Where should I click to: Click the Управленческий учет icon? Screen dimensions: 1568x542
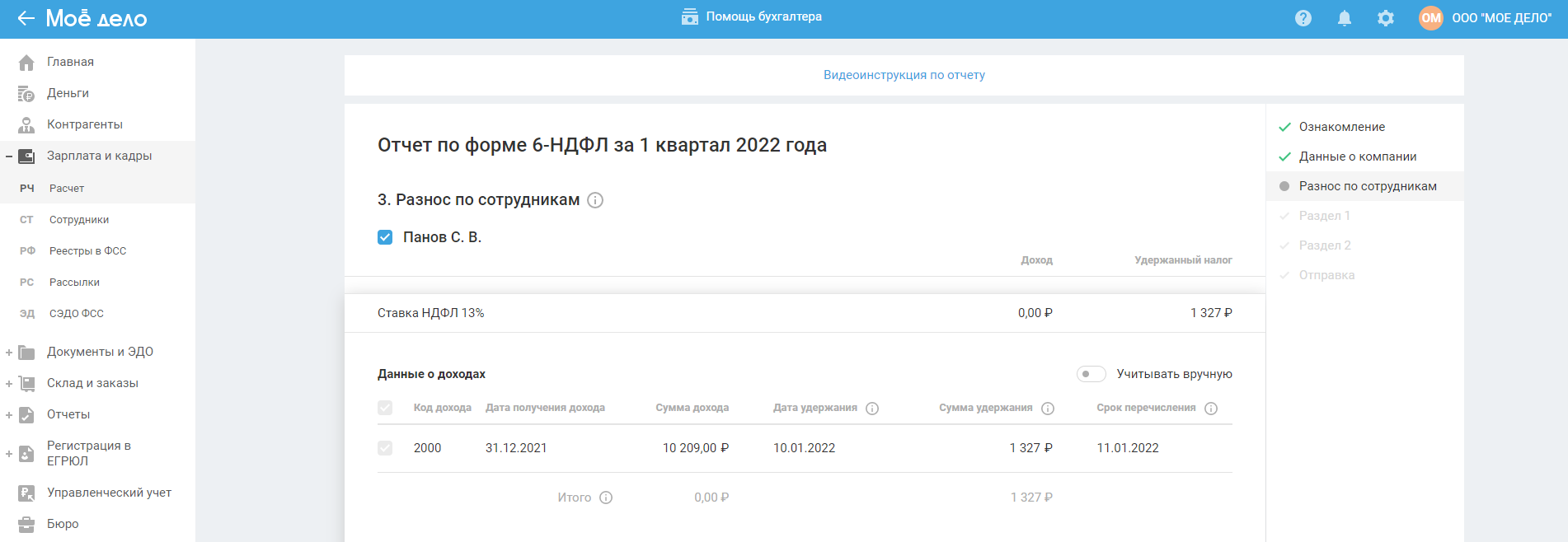(x=26, y=493)
